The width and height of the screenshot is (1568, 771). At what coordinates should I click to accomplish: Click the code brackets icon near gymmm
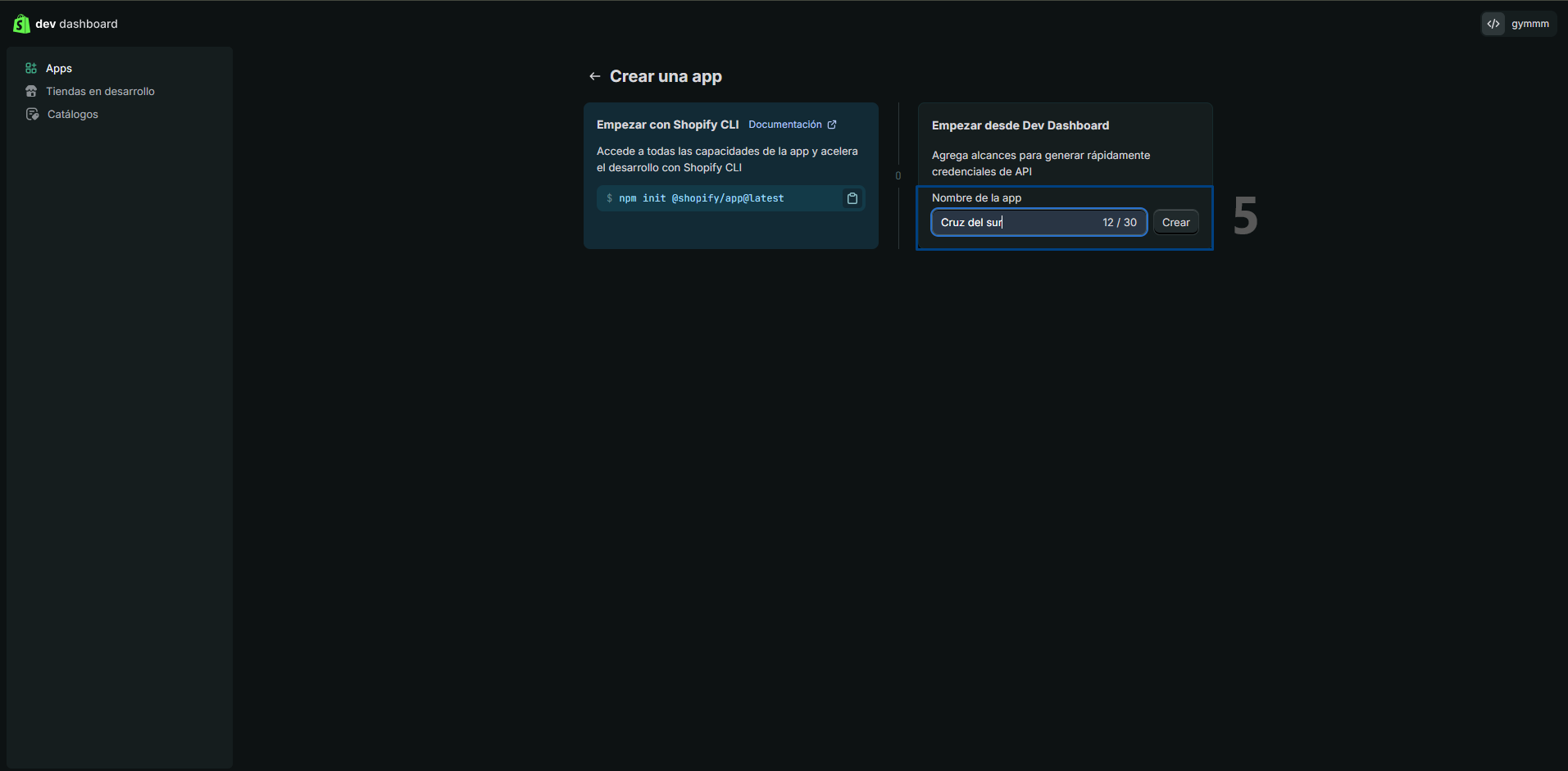pos(1493,24)
